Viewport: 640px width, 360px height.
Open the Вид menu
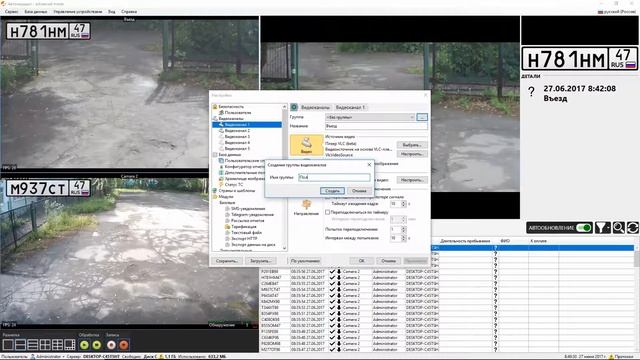pos(111,12)
